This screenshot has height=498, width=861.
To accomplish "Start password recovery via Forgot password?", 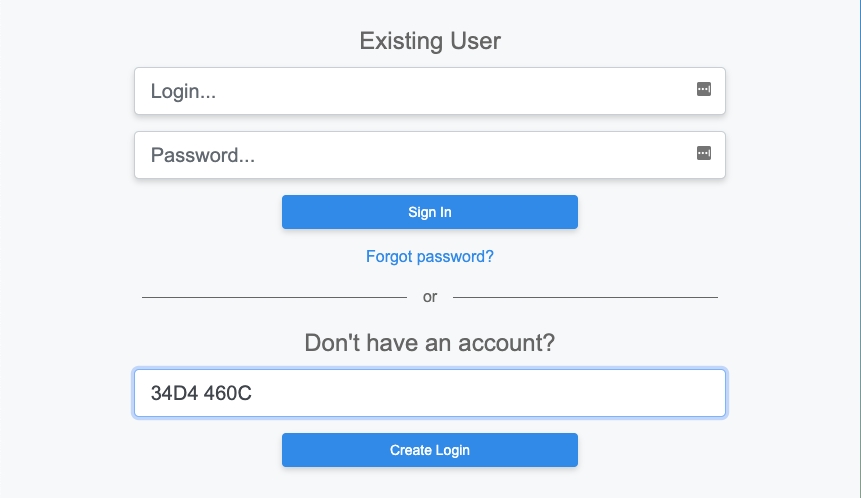I will [430, 256].
